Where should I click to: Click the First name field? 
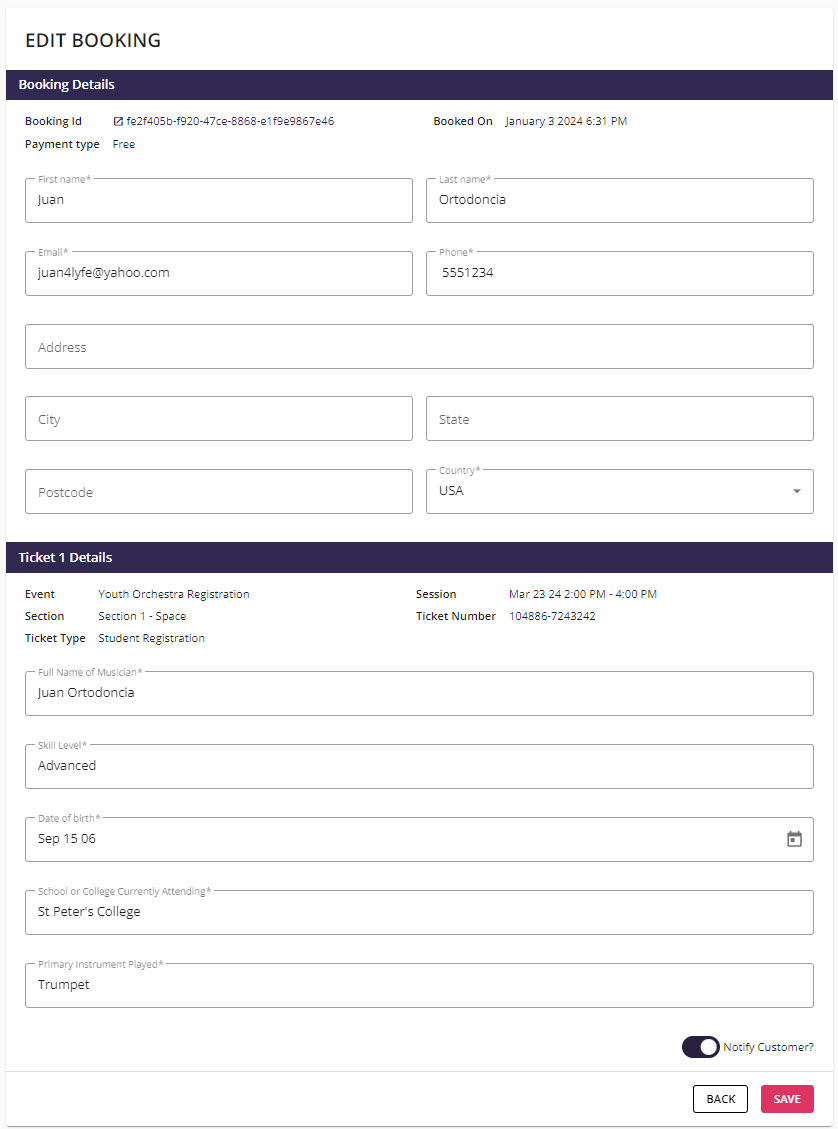click(x=219, y=200)
